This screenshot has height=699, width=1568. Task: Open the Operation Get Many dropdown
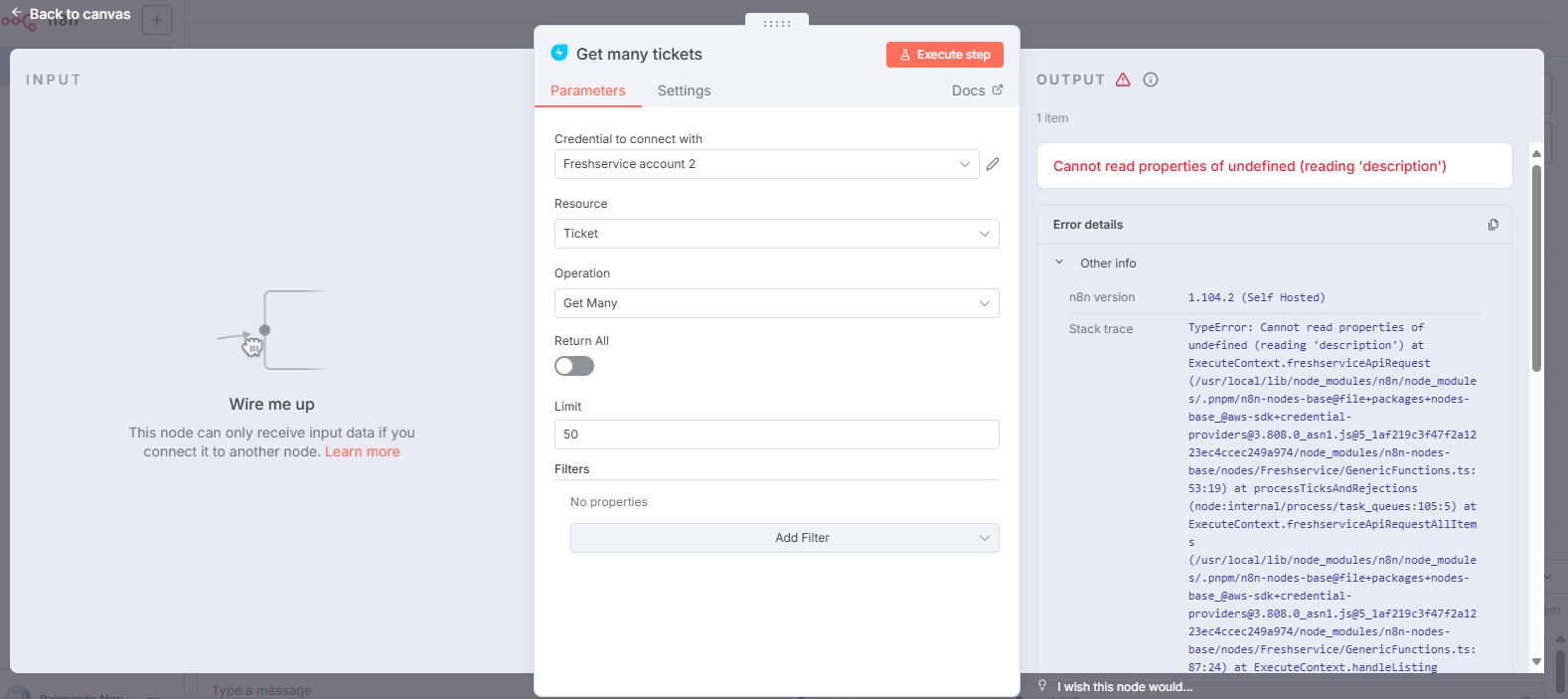coord(776,303)
